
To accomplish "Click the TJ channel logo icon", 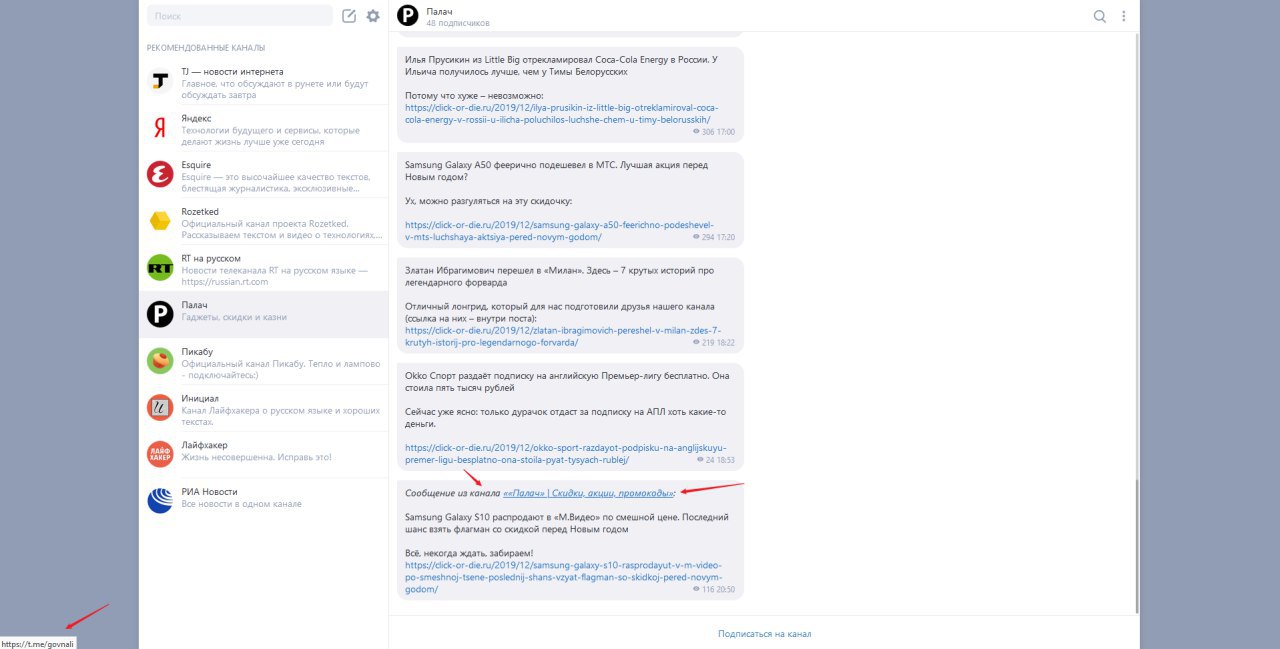I will (160, 81).
